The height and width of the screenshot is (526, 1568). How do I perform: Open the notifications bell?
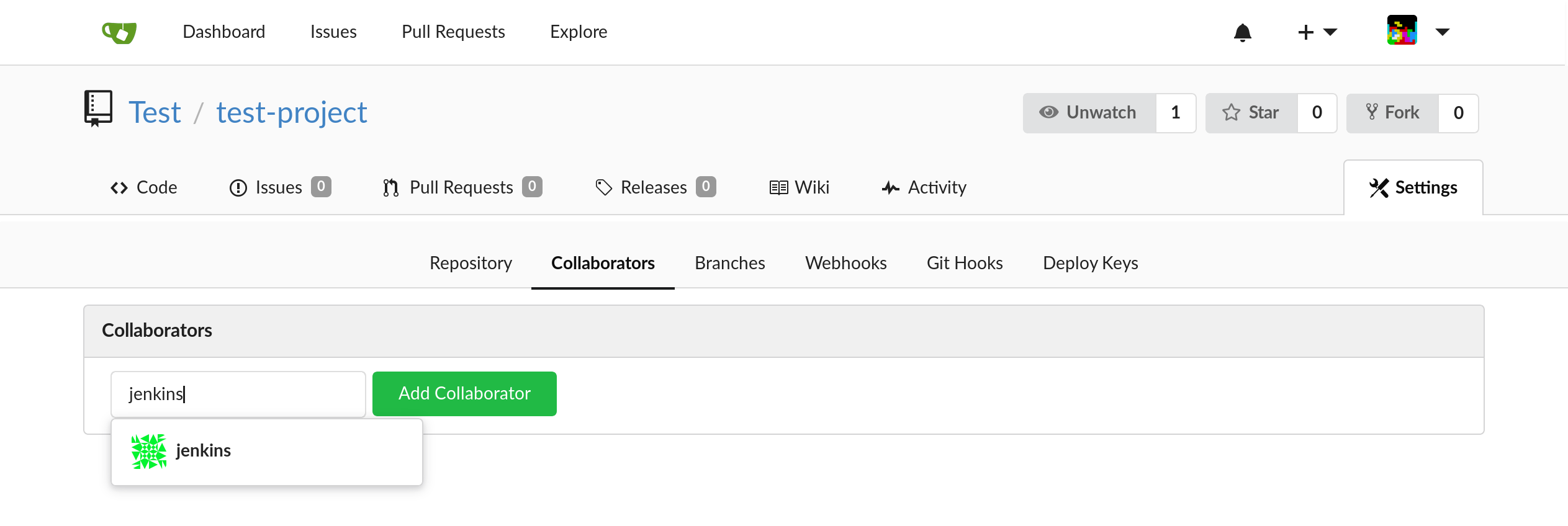1242,32
